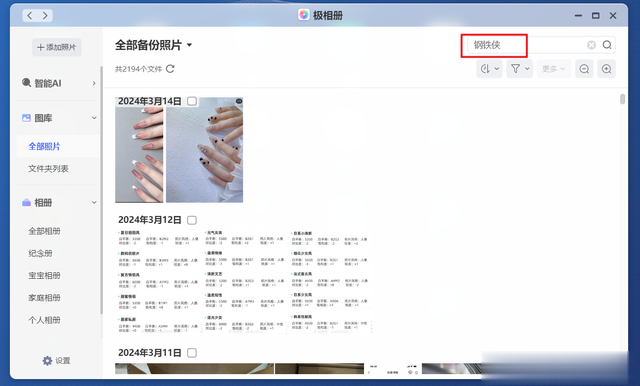
Task: Open 文件夹列表 in sidebar
Action: 48,169
